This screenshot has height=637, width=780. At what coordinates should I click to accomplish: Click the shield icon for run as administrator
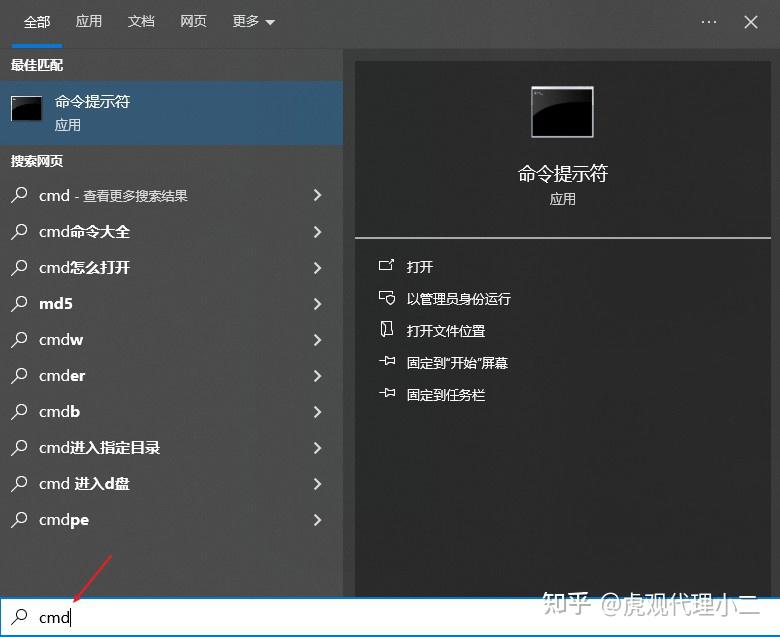[x=387, y=297]
